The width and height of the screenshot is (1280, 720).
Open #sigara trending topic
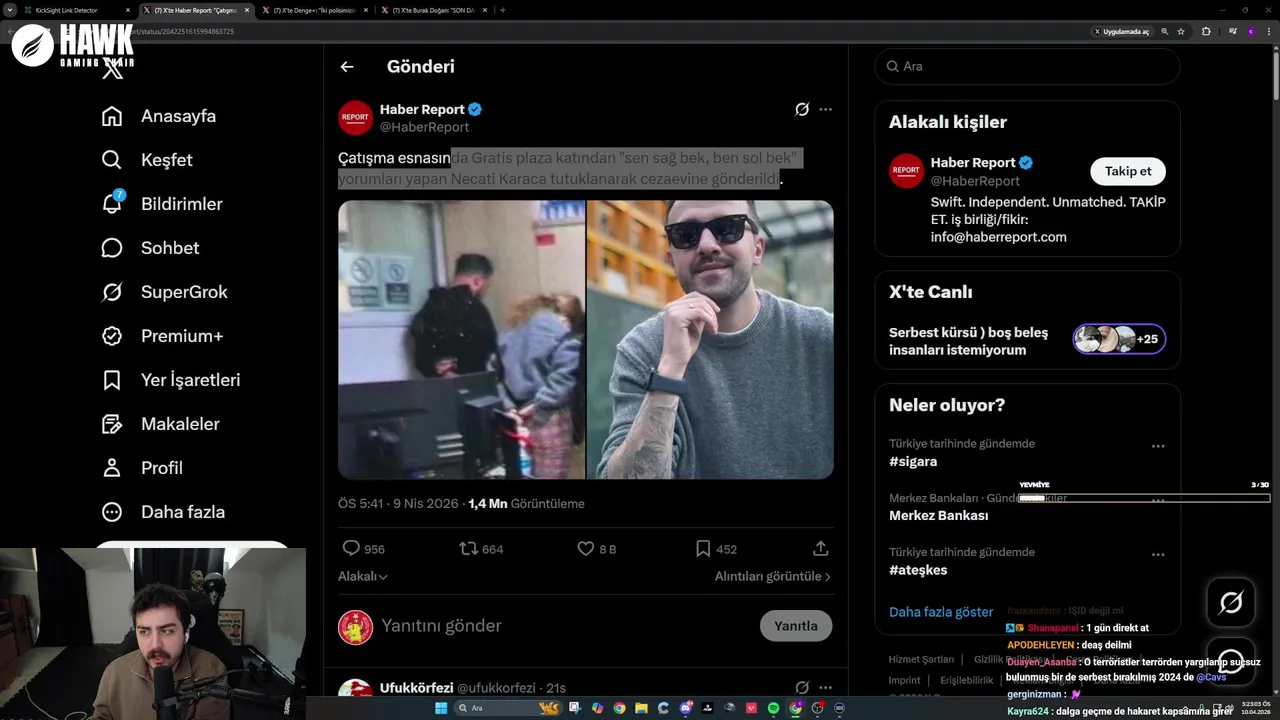click(x=913, y=462)
